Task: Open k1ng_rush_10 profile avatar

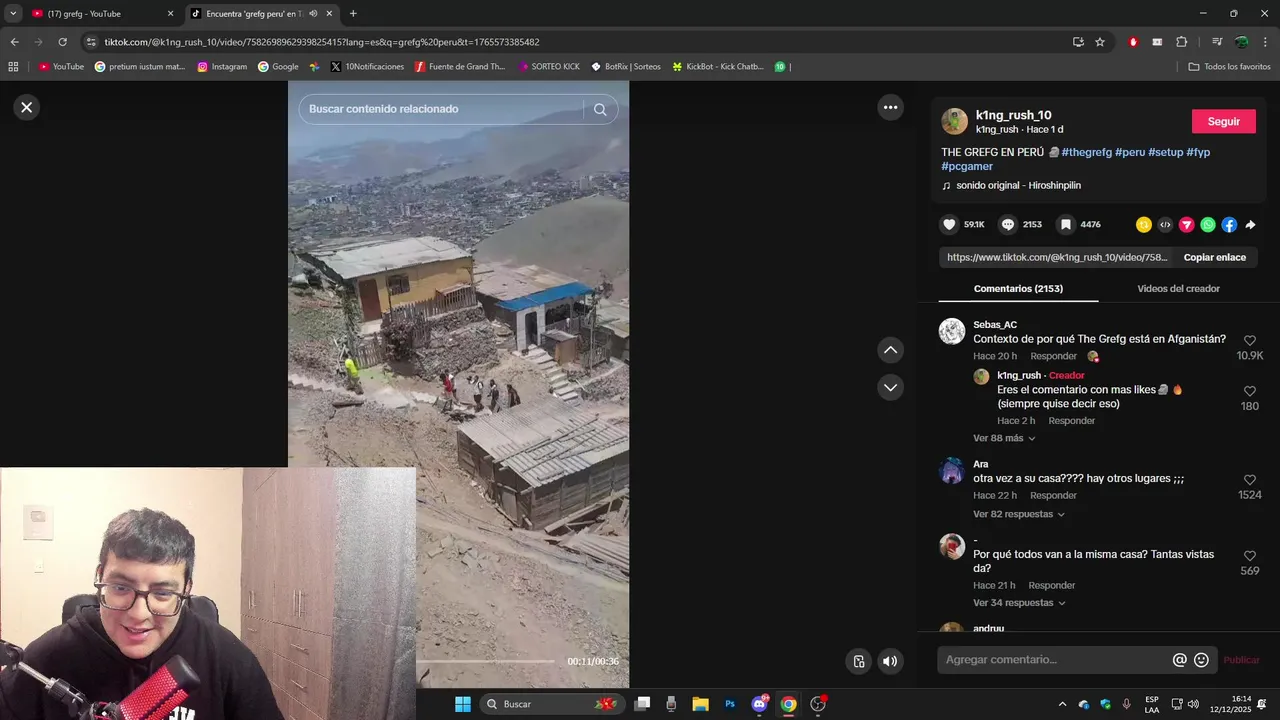Action: click(x=955, y=121)
